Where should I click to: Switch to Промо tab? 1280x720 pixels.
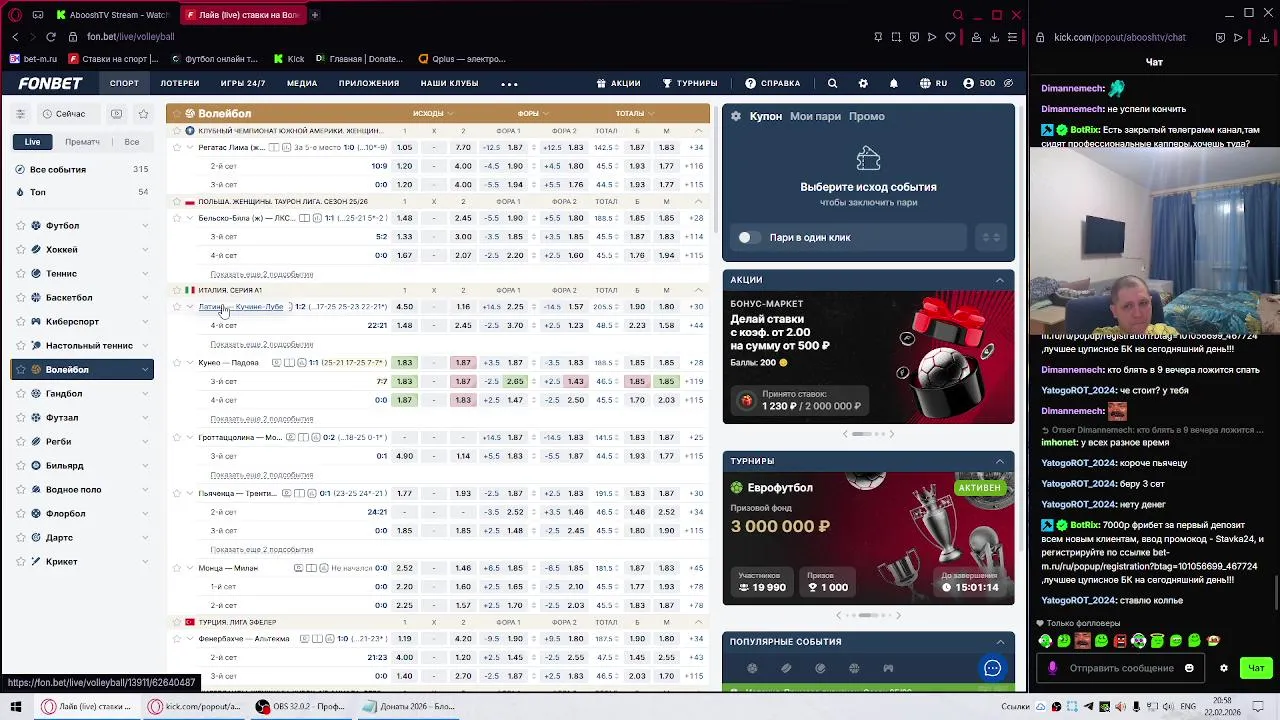(866, 116)
